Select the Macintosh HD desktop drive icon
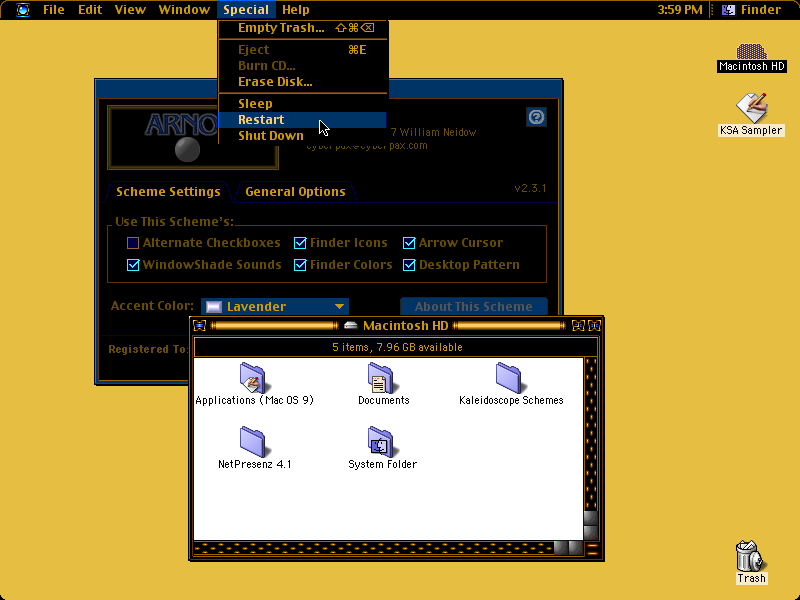The width and height of the screenshot is (800, 600). tap(751, 58)
